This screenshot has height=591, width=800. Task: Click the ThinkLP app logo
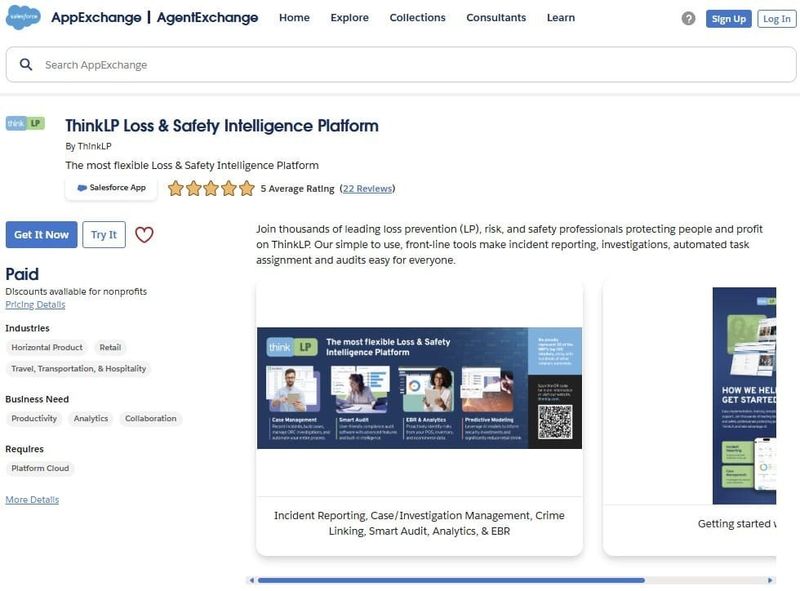pos(25,124)
